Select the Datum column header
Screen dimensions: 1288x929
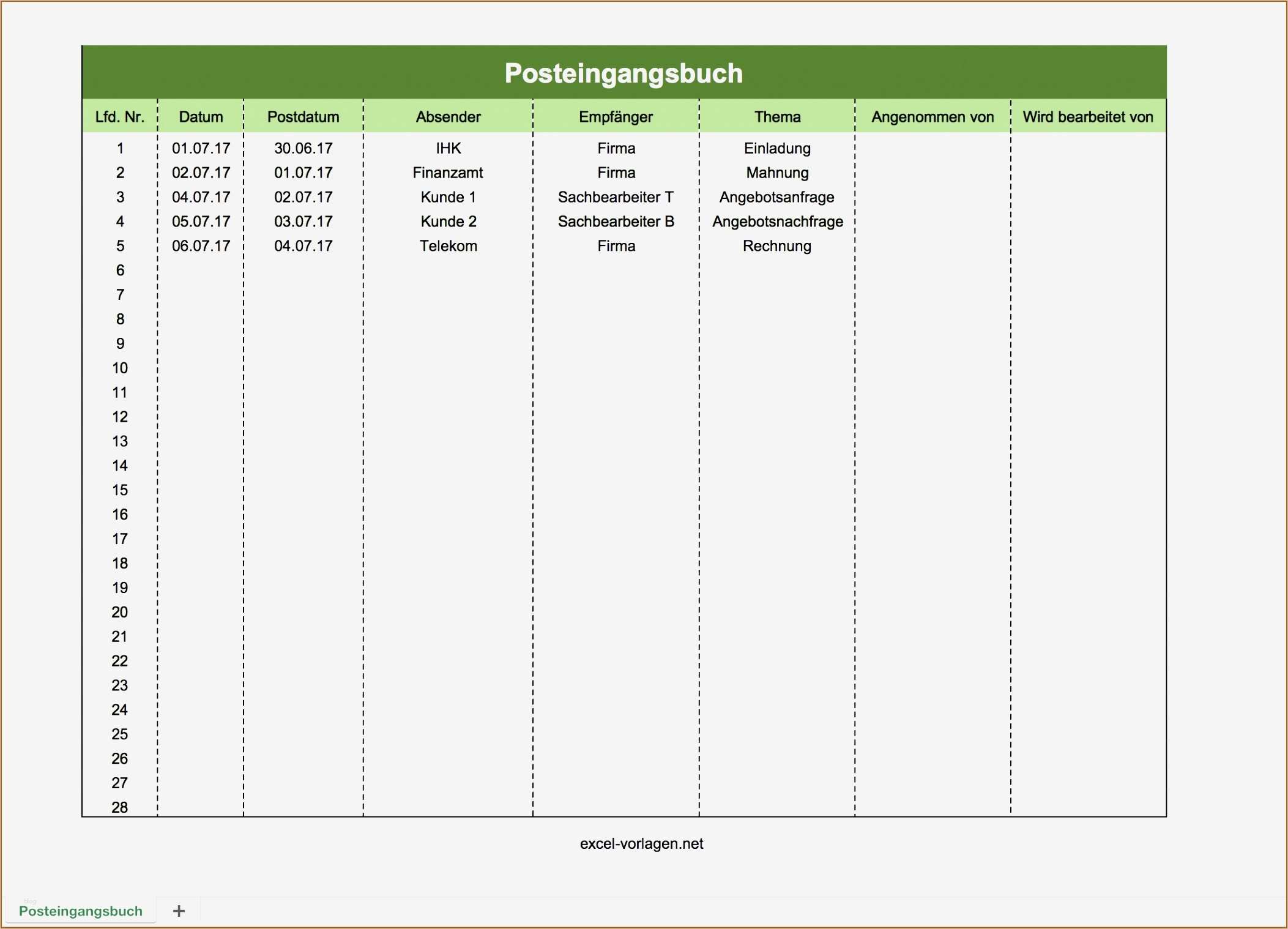coord(201,117)
